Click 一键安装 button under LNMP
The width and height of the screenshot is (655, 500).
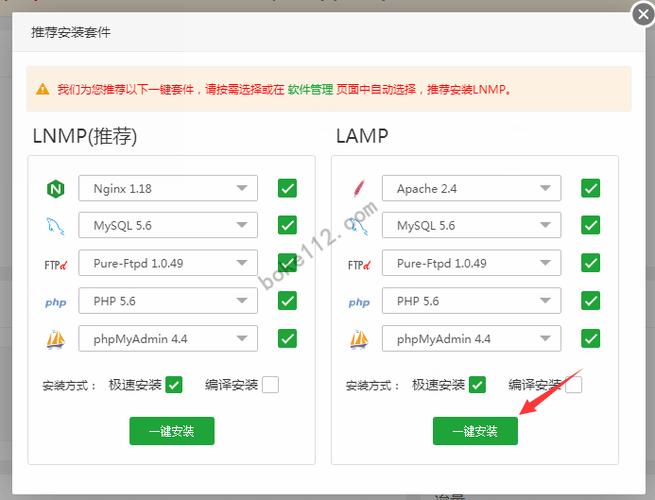[x=172, y=431]
